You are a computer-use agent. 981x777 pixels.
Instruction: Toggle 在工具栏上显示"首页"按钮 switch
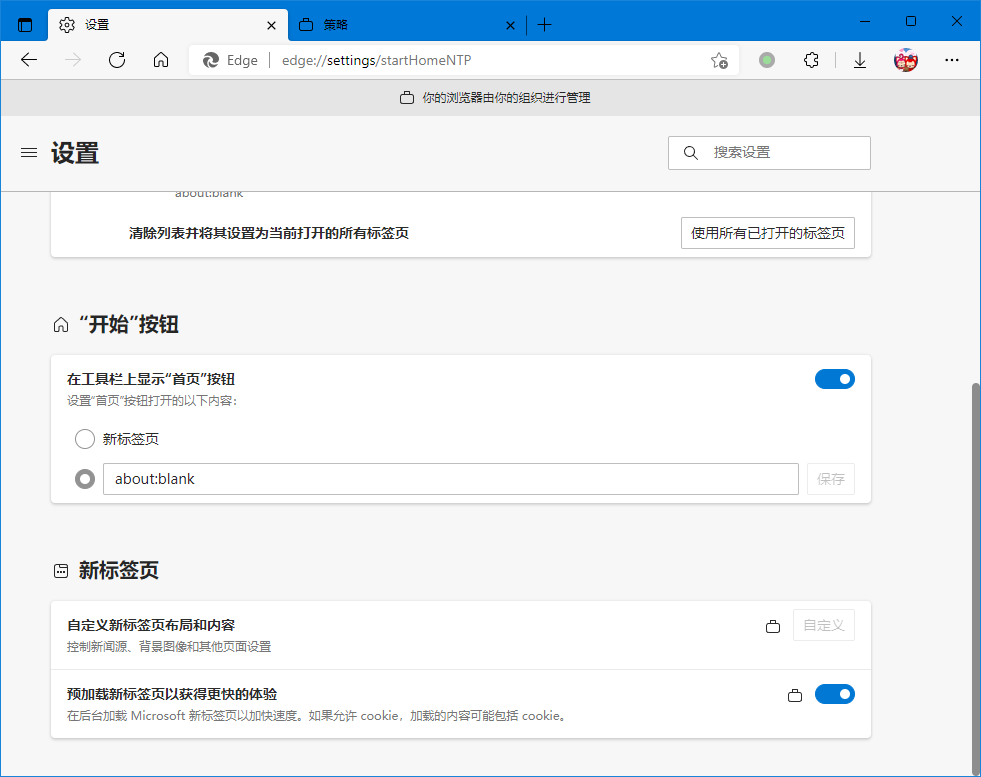(835, 379)
